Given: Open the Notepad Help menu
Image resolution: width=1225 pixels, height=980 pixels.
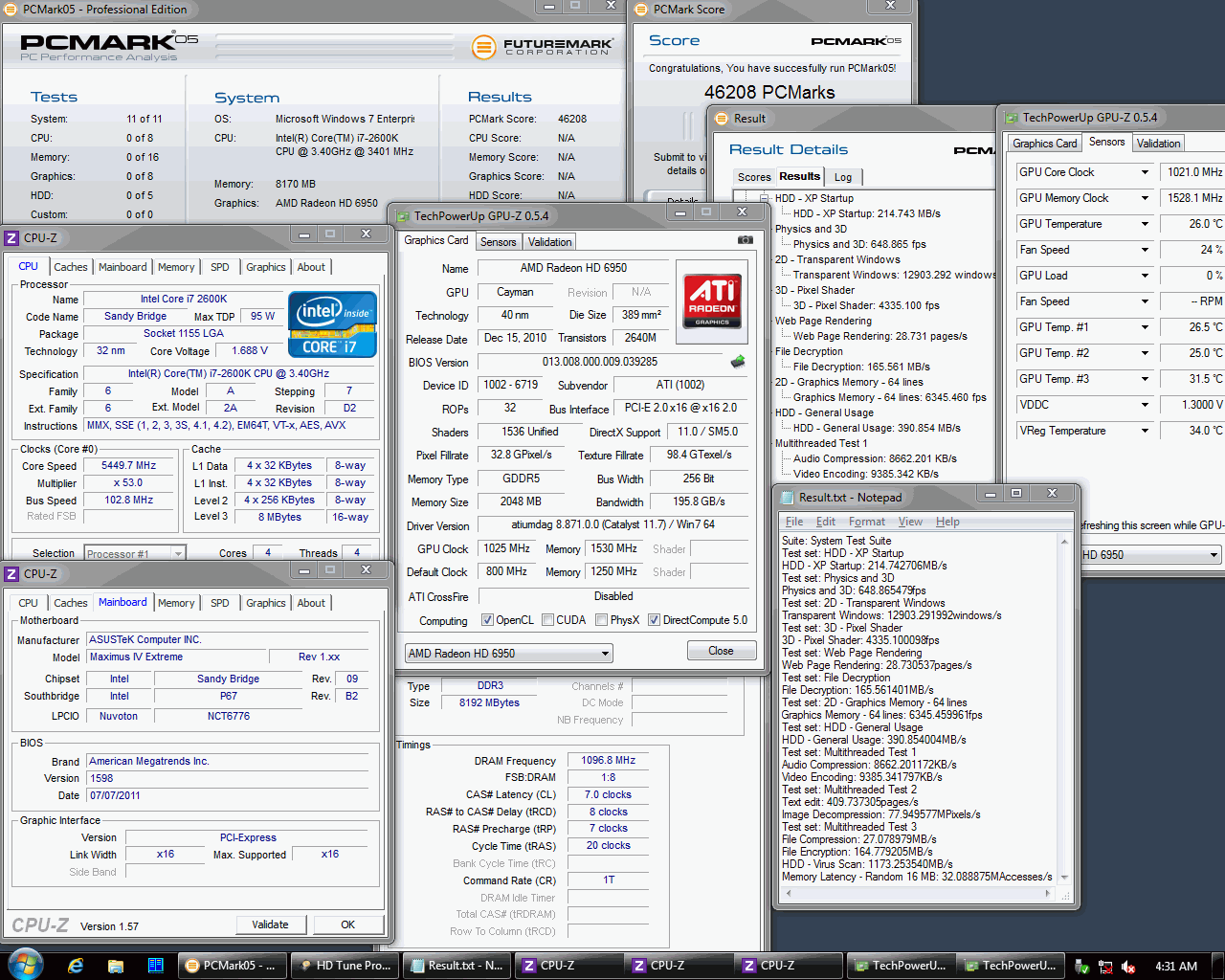Looking at the screenshot, I should (x=947, y=522).
